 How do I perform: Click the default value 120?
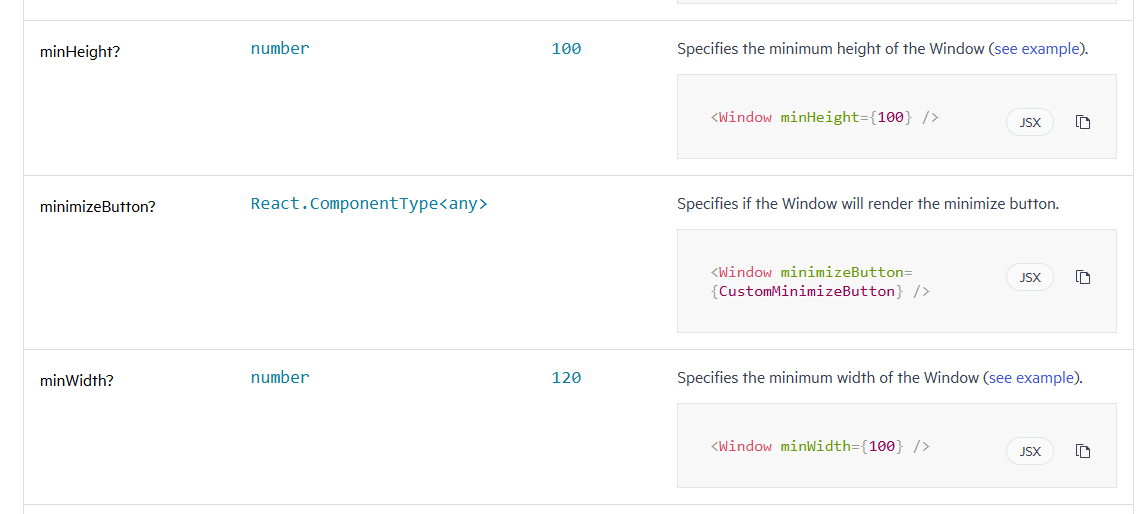(566, 377)
